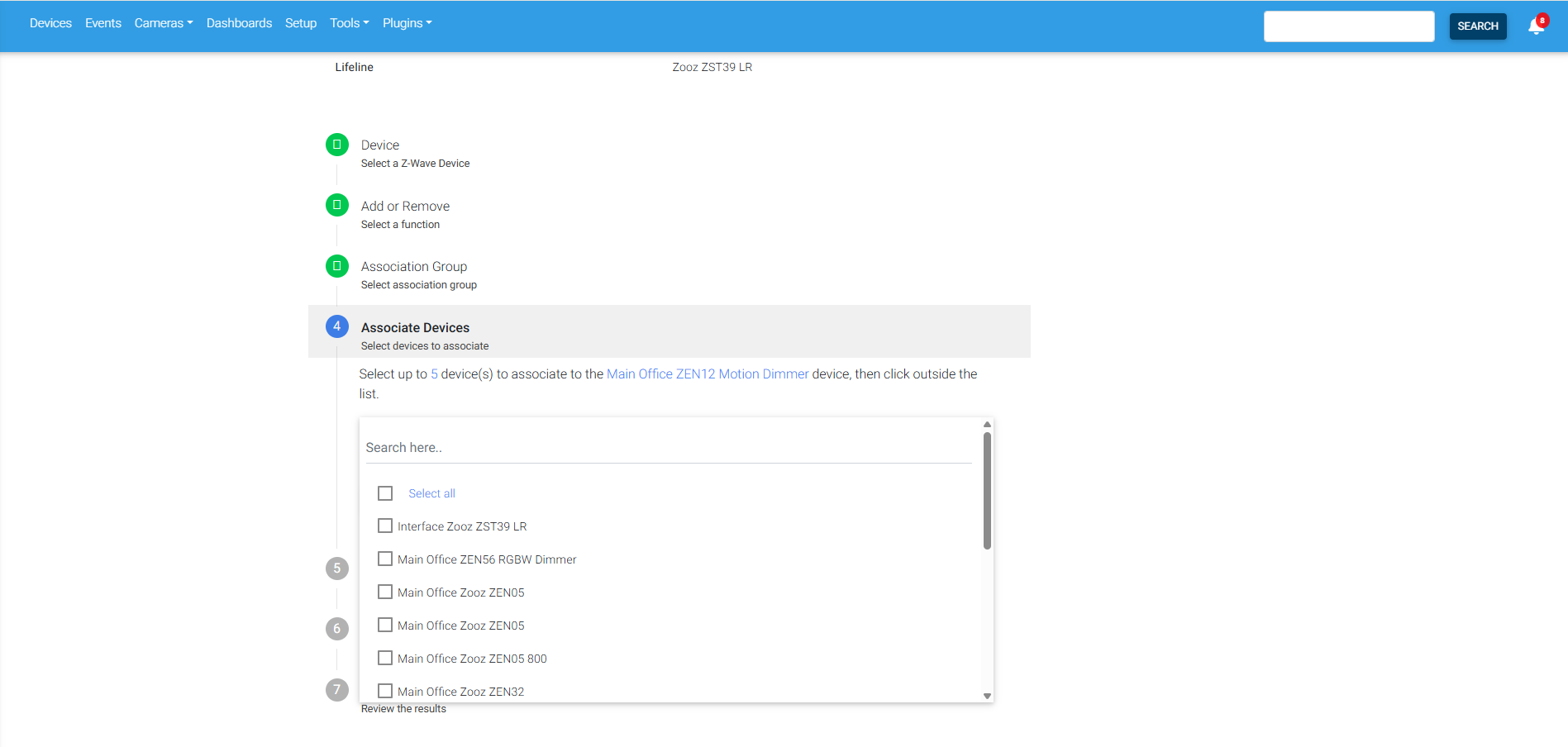Open the Cameras dropdown menu

164,23
